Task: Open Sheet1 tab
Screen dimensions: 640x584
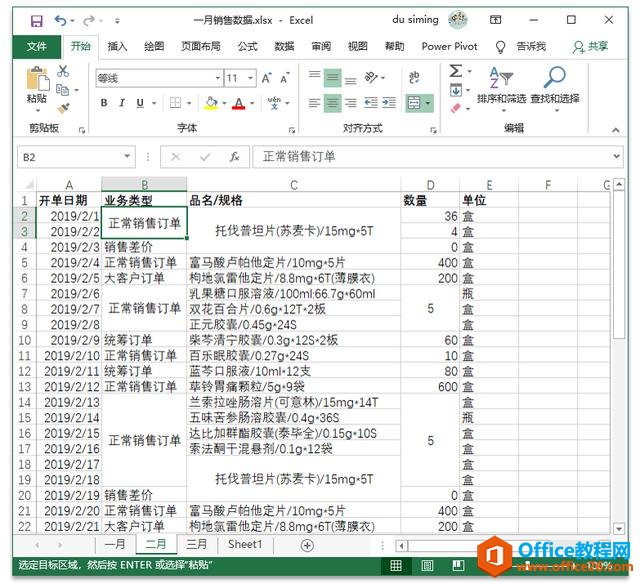Action: point(245,544)
